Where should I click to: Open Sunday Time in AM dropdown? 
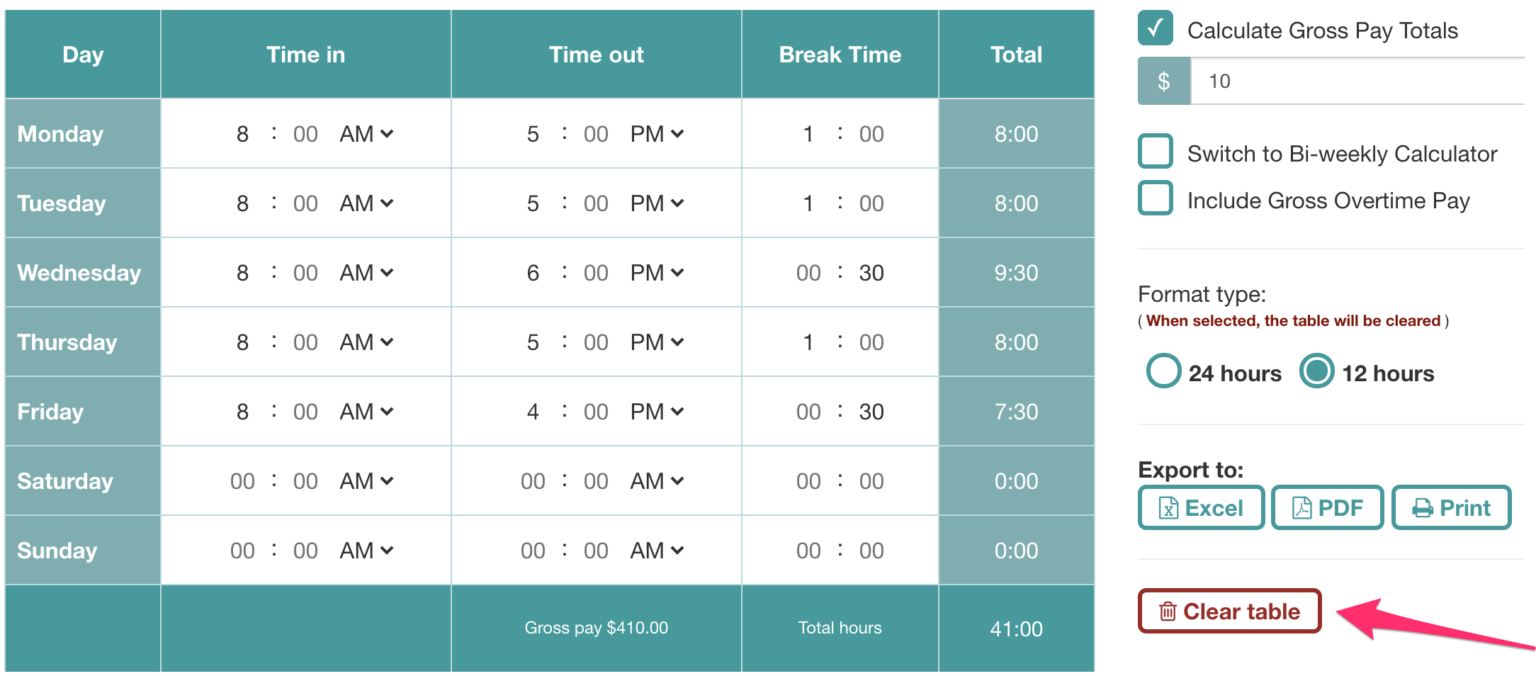[x=366, y=550]
